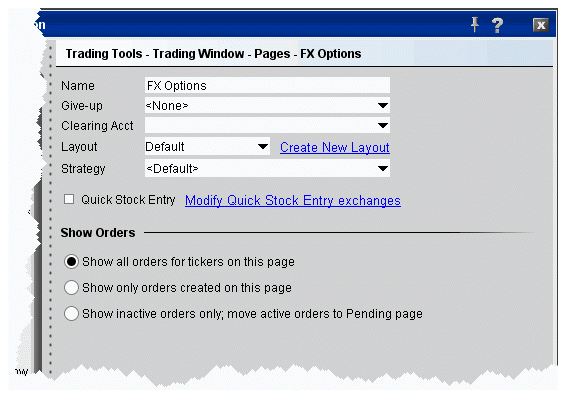The width and height of the screenshot is (566, 398).
Task: Click the Quick Stock Entry label text
Action: [x=128, y=200]
